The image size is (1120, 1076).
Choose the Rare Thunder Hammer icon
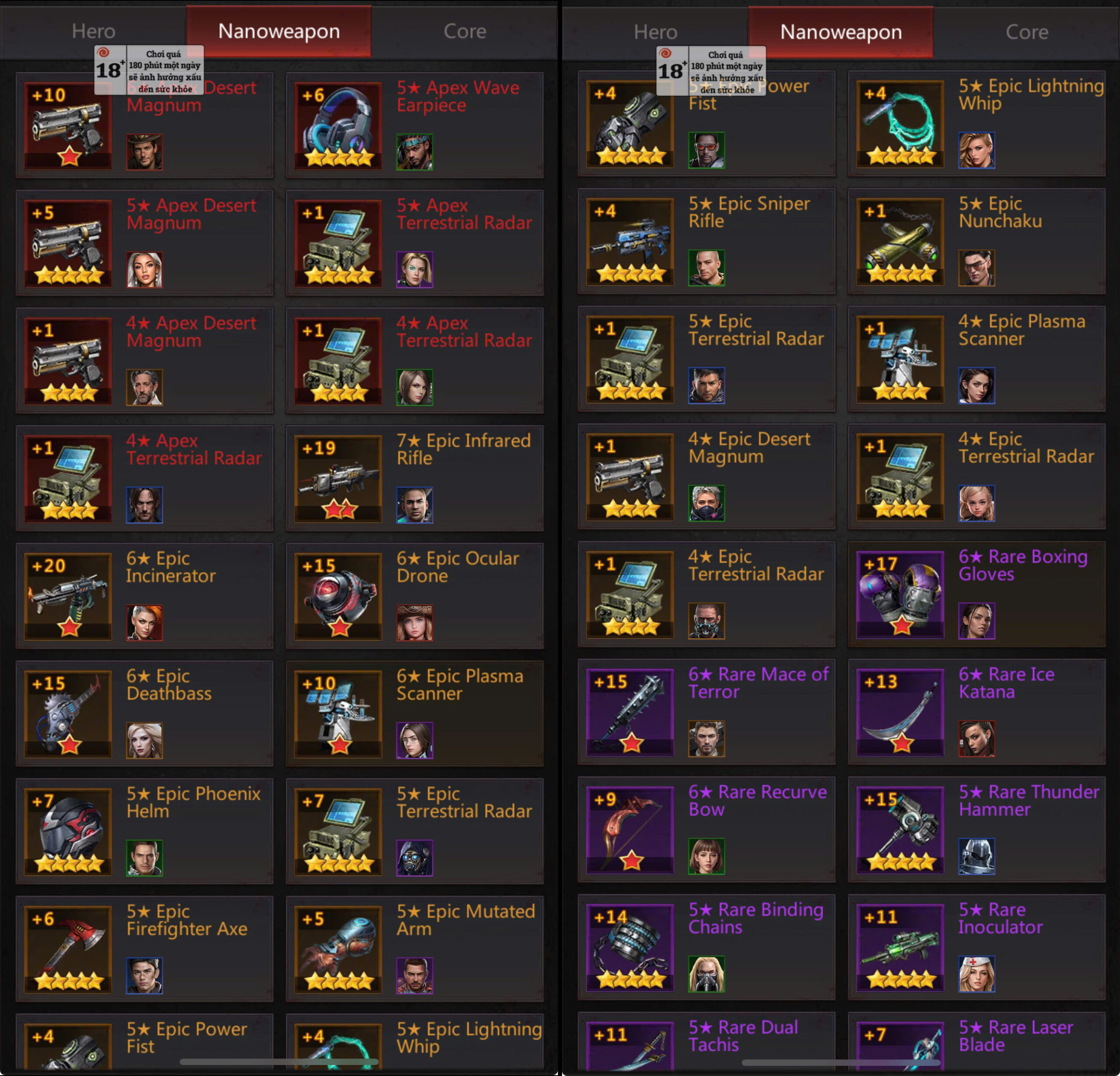900,830
